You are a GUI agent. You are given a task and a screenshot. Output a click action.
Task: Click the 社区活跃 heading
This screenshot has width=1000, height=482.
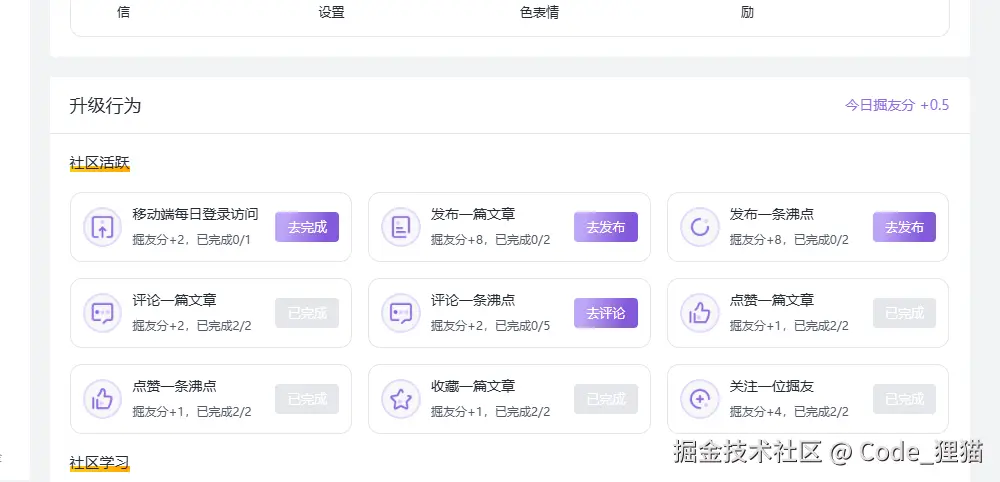click(x=99, y=163)
